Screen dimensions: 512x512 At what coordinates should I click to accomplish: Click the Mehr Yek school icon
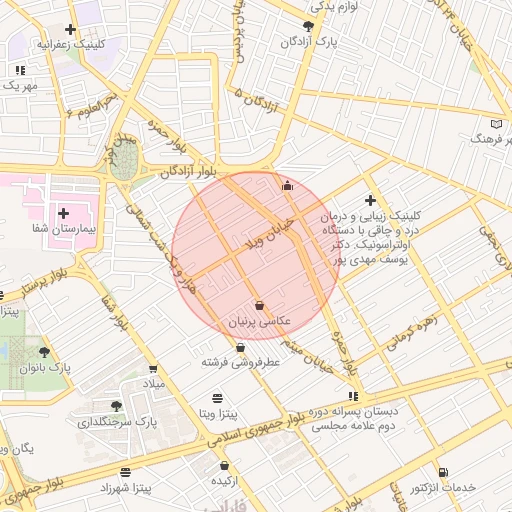click(20, 70)
